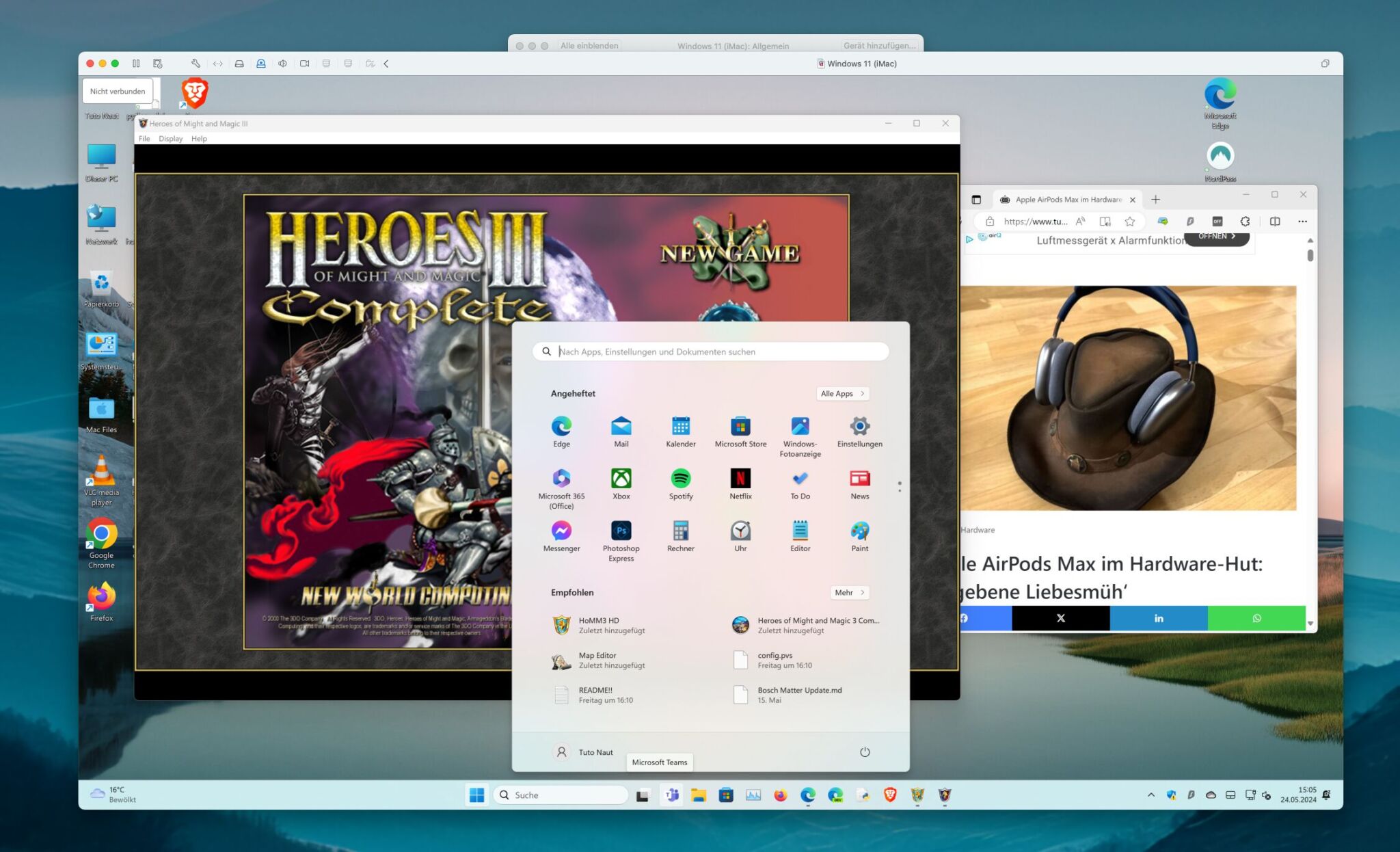The image size is (1400, 852).
Task: Add page to favorites star in Edge
Action: point(1130,222)
